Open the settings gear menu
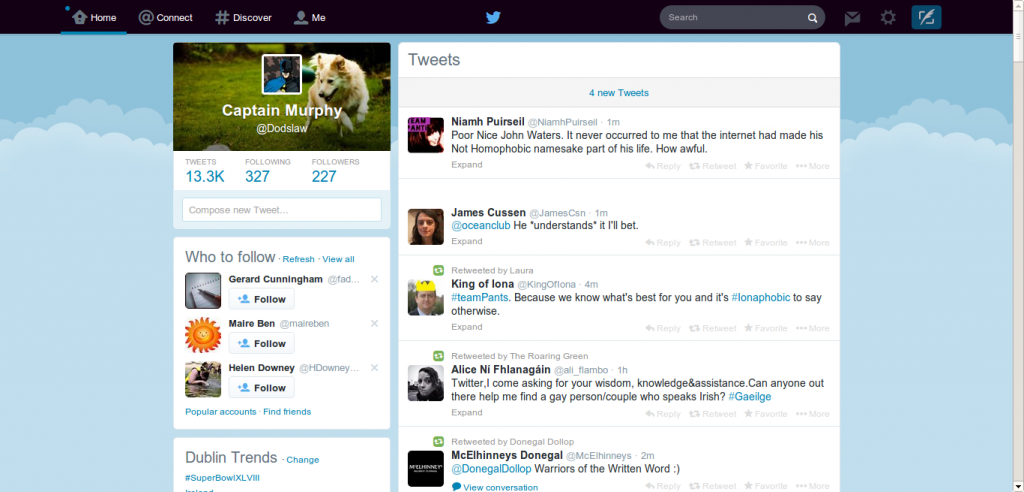Screen dimensions: 1024x492 tap(888, 18)
